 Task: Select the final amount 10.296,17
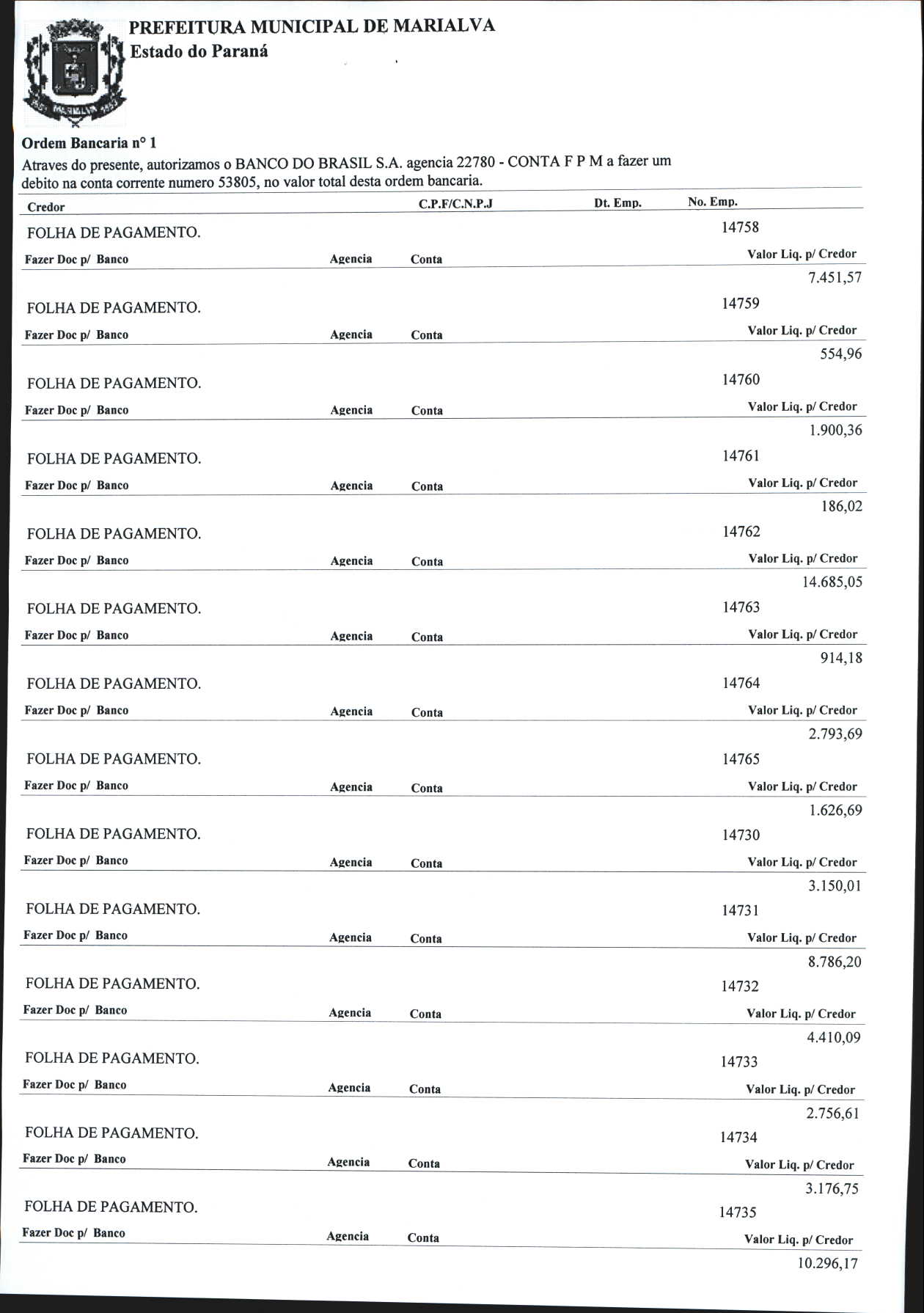(x=828, y=1264)
